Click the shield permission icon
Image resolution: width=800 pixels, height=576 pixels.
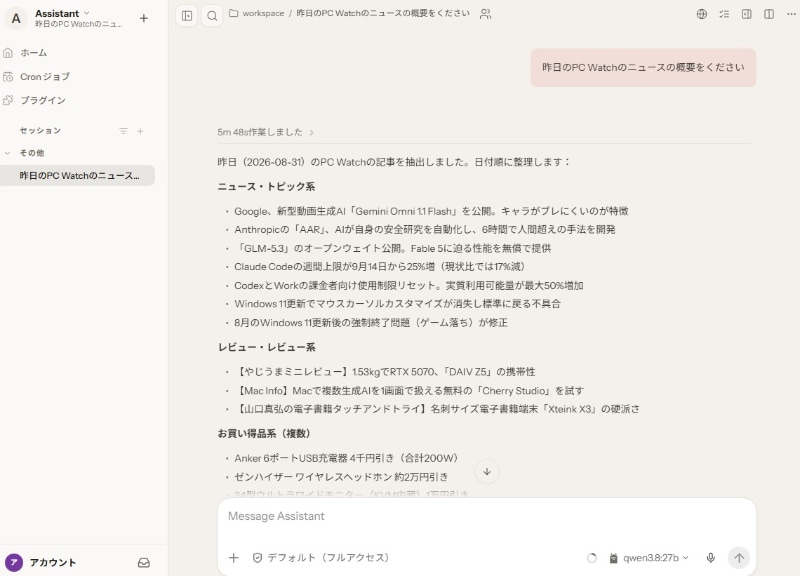click(257, 558)
